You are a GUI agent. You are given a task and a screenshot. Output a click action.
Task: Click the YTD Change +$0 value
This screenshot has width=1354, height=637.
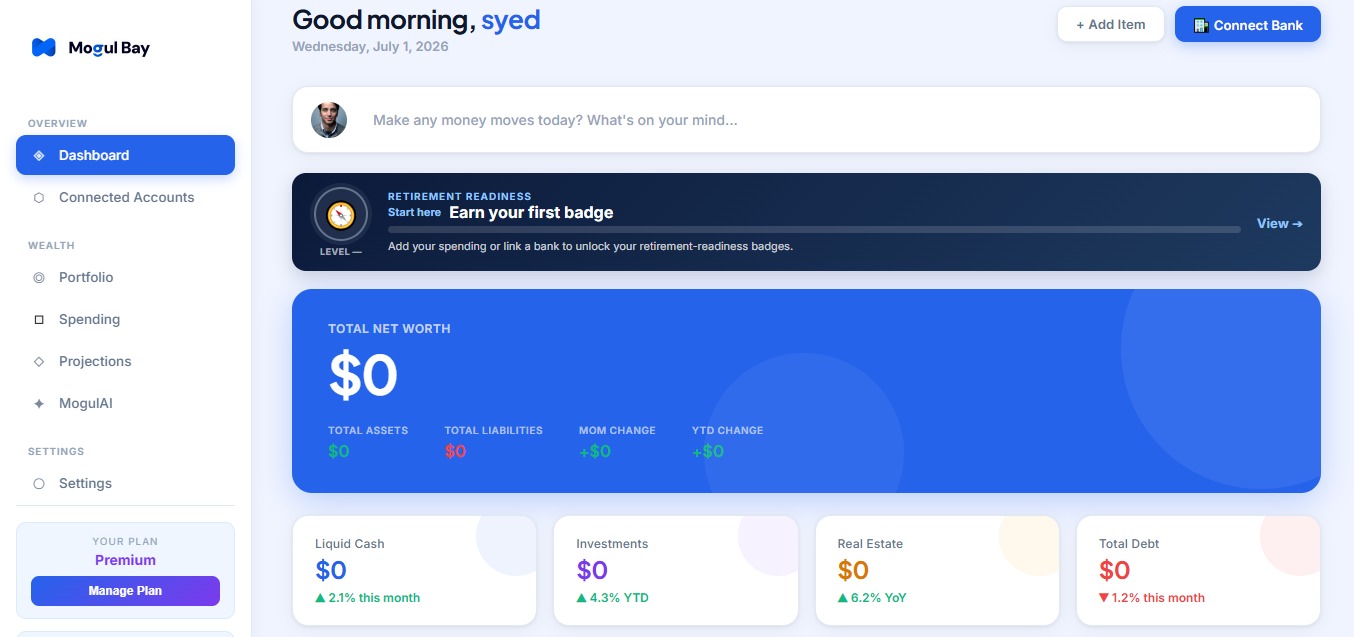click(x=708, y=451)
